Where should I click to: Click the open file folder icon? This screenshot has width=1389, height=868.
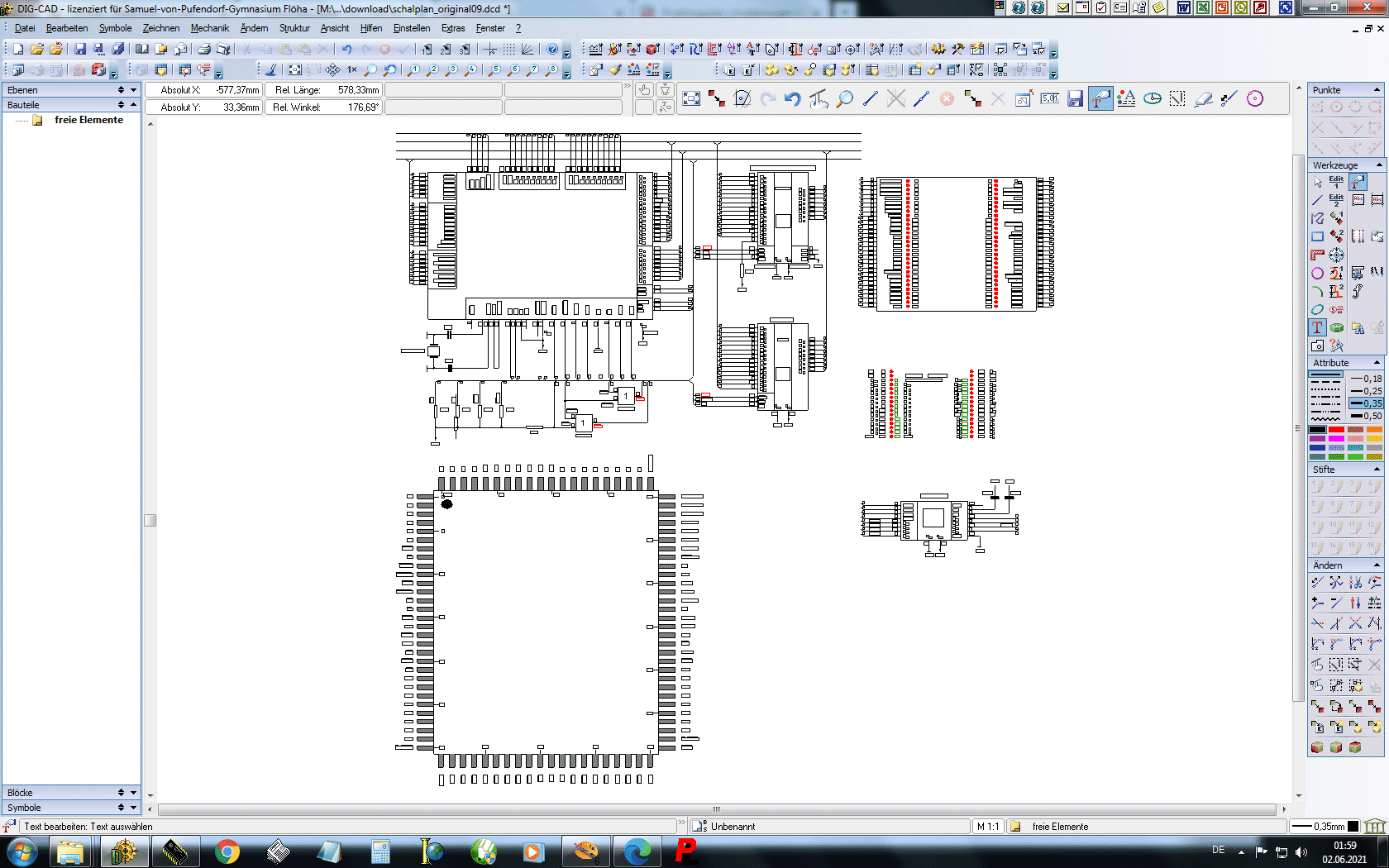click(x=37, y=50)
